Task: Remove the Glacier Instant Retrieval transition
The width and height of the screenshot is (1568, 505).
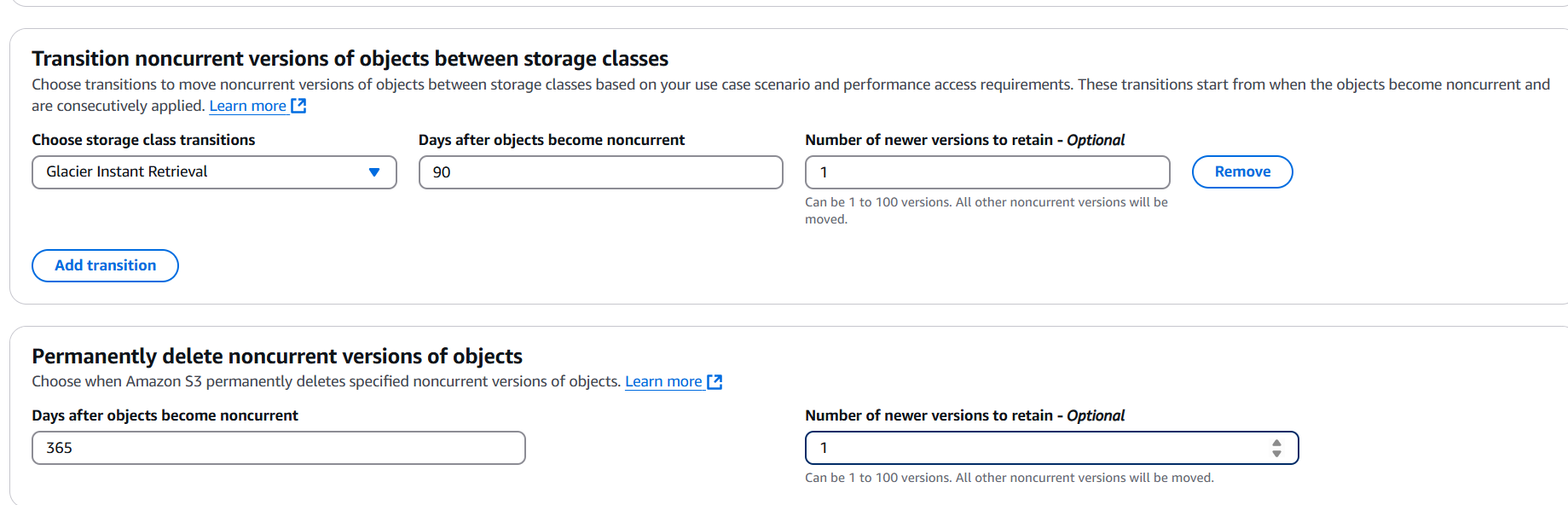Action: pyautogui.click(x=1242, y=172)
